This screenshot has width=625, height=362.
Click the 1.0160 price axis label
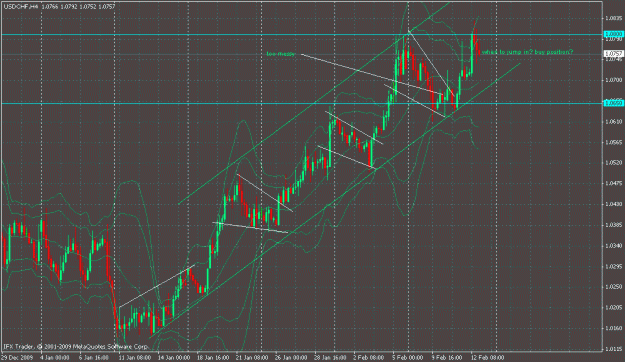[x=614, y=329]
